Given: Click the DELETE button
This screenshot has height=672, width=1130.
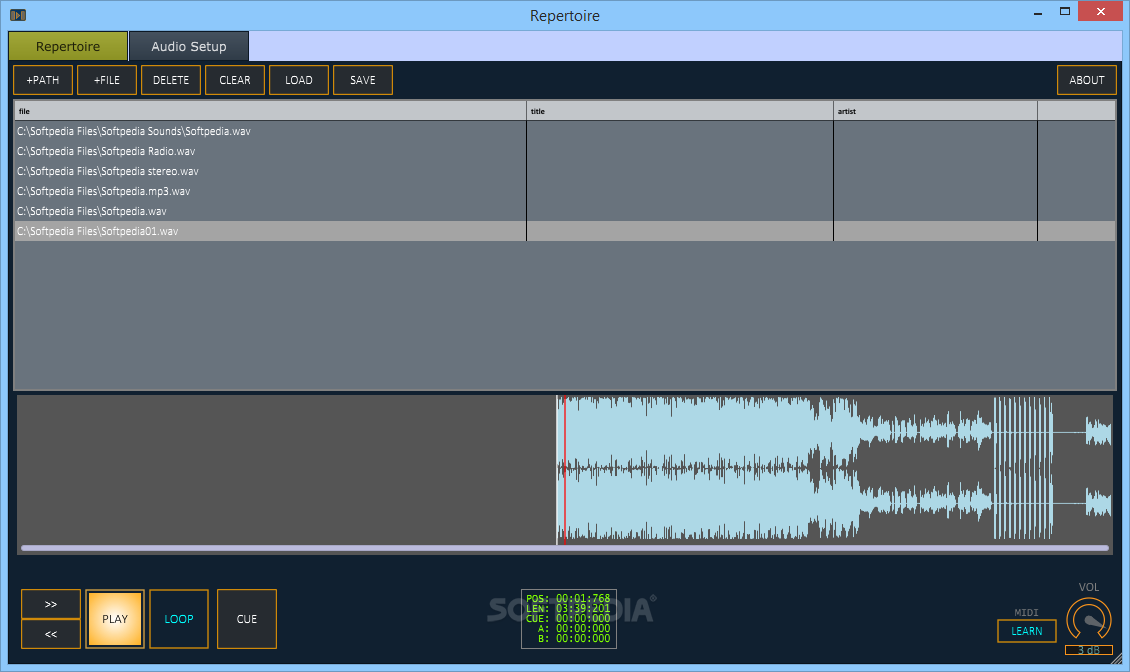Looking at the screenshot, I should click(171, 80).
